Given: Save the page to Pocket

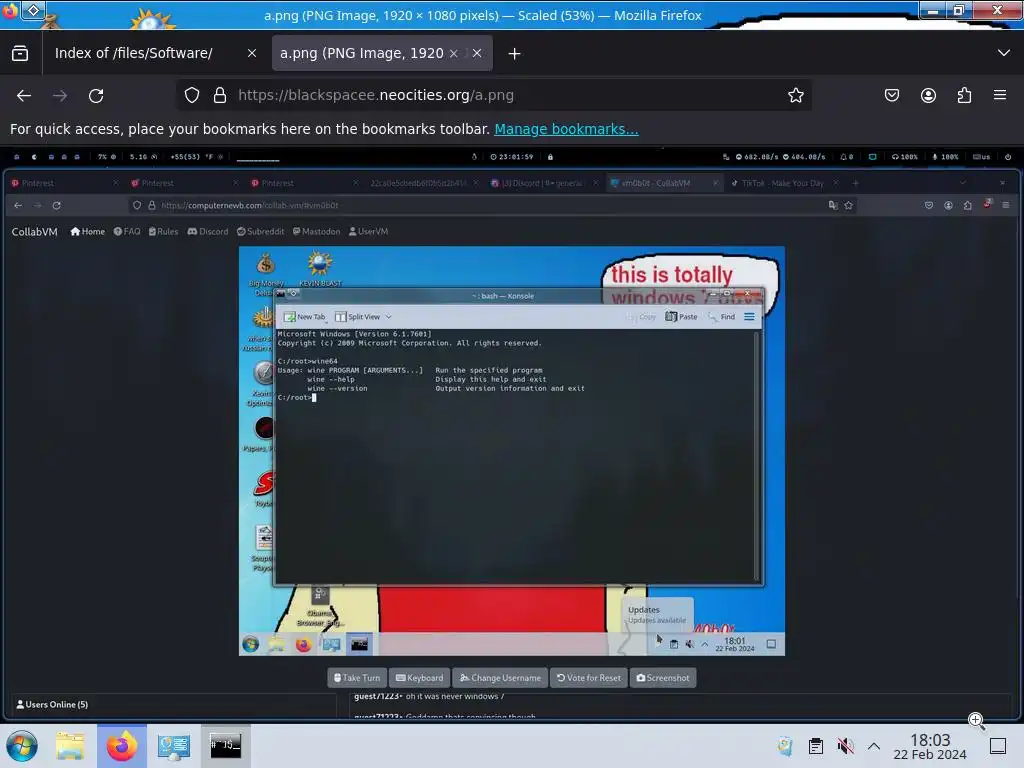Looking at the screenshot, I should pos(891,95).
